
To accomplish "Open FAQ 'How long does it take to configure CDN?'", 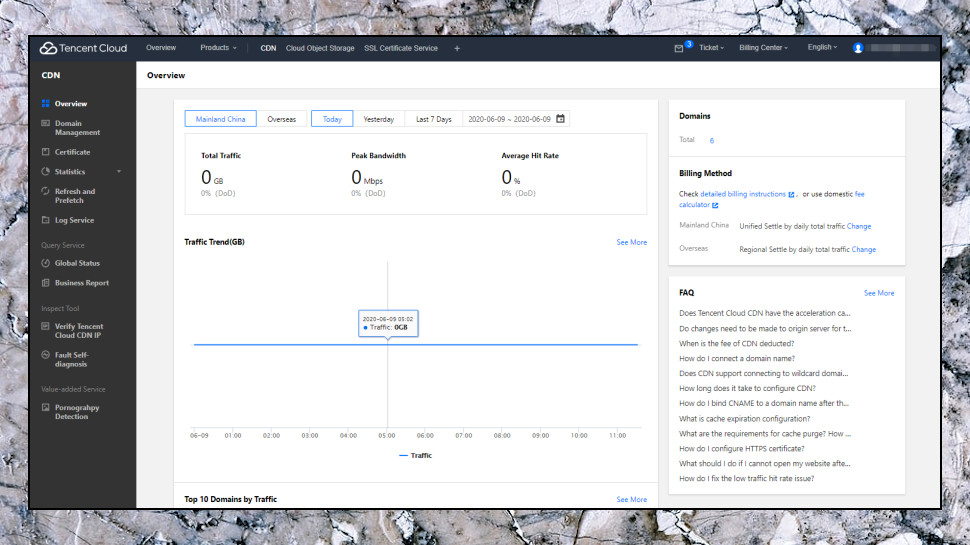I will (747, 388).
